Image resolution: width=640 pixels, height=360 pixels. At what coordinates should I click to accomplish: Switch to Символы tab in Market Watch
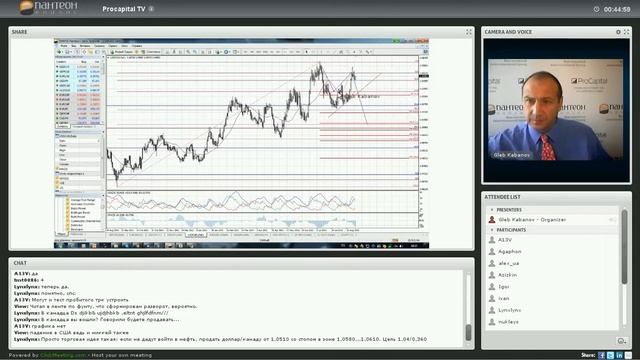point(62,127)
